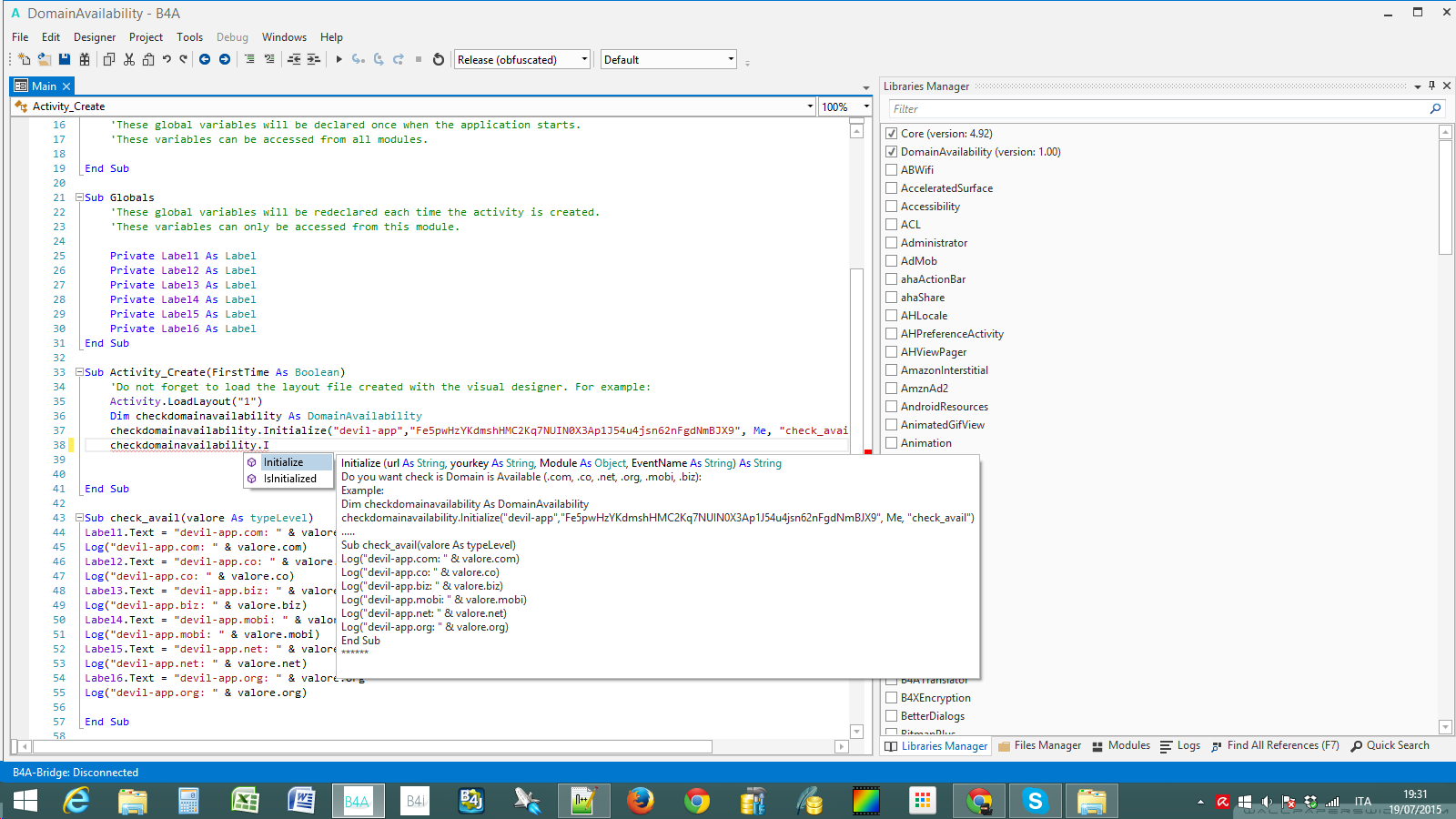Click the library Filter search field
Screen dimensions: 1456x819
point(1156,108)
